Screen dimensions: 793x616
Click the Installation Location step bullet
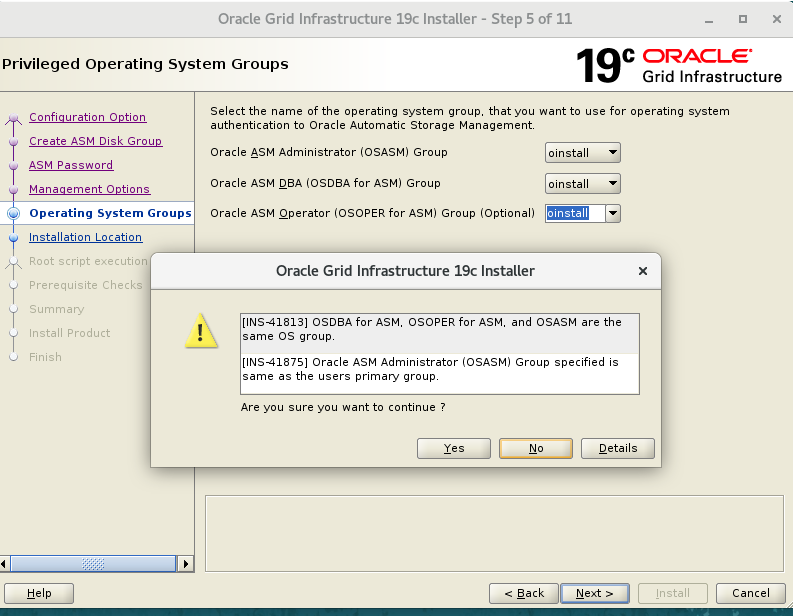pyautogui.click(x=14, y=238)
